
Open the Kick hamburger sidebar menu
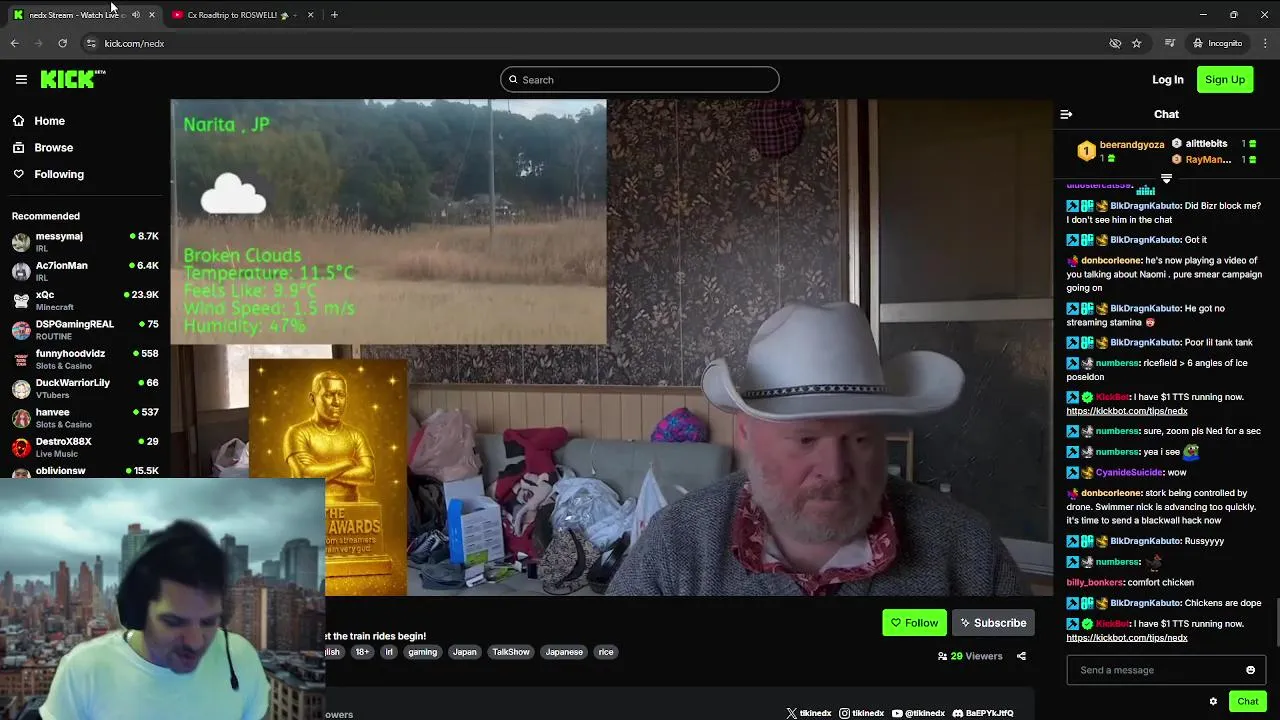21,79
